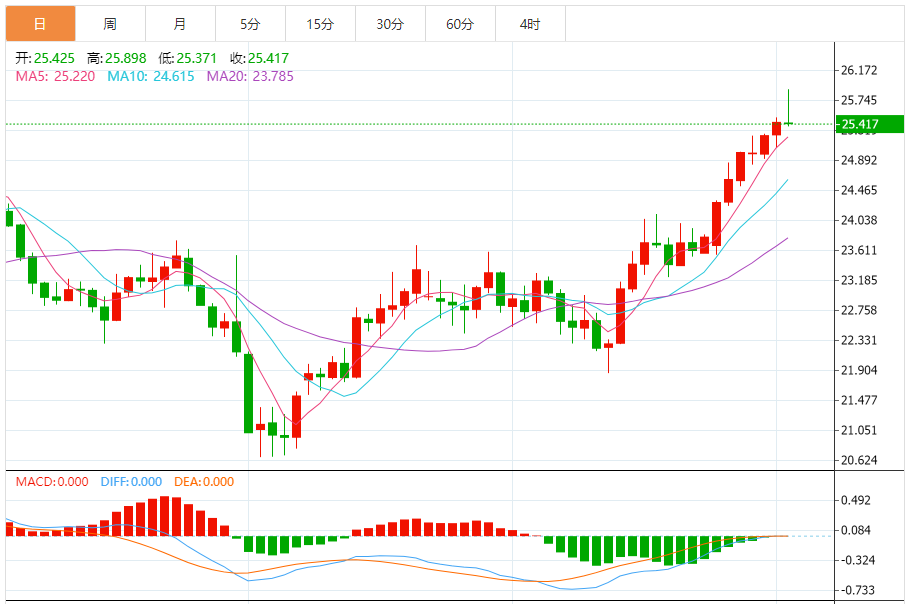The height and width of the screenshot is (604, 910).
Task: Click the 24.465 price axis label
Action: pyautogui.click(x=860, y=190)
